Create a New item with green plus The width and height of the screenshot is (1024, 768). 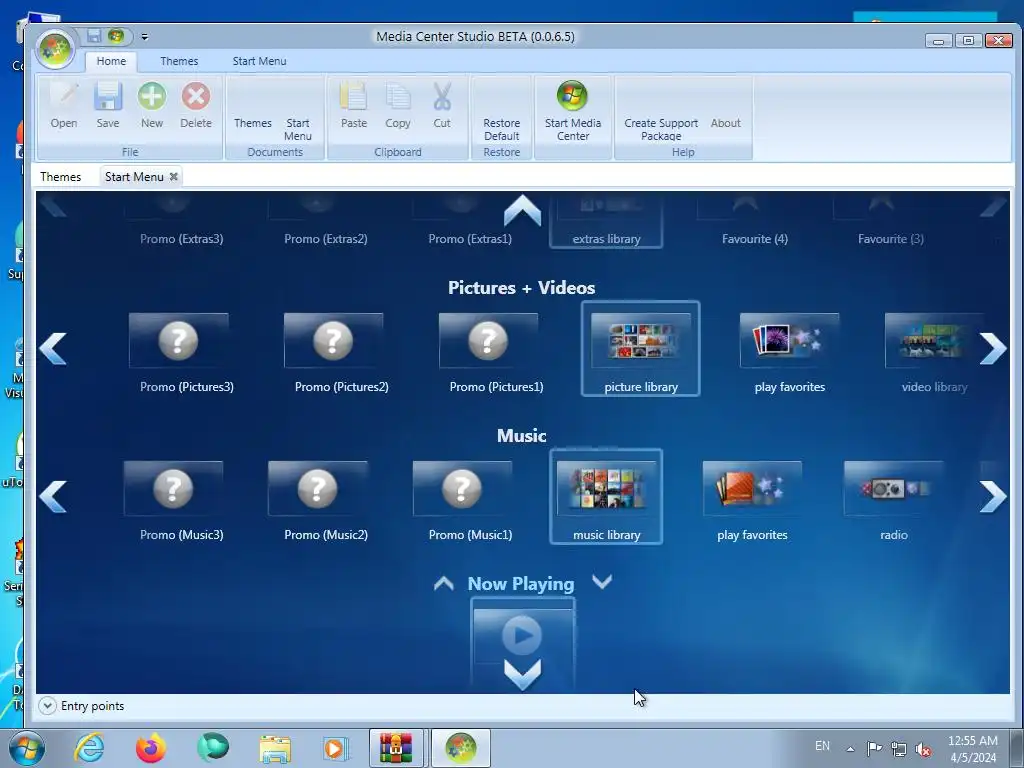coord(152,97)
